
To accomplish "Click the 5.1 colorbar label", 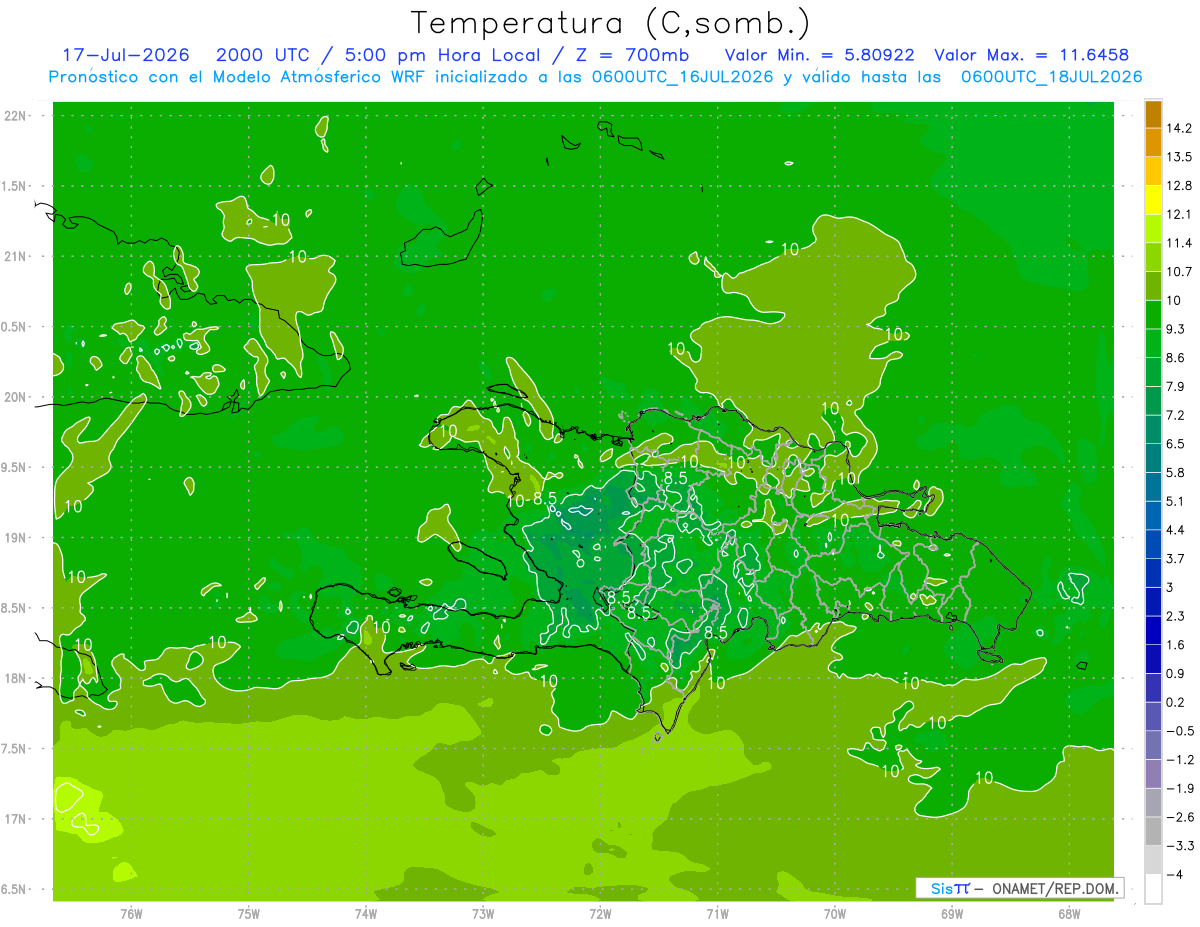I will click(x=1177, y=501).
